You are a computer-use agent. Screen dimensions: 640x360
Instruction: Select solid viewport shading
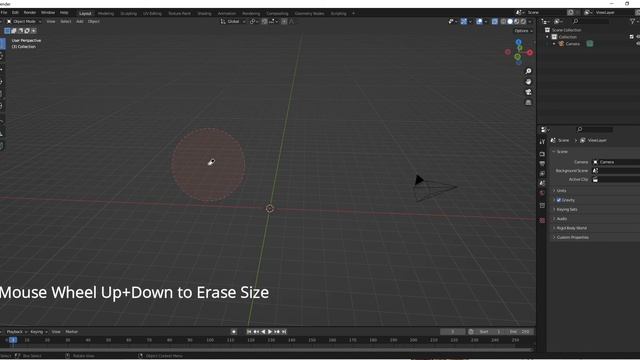coord(510,21)
